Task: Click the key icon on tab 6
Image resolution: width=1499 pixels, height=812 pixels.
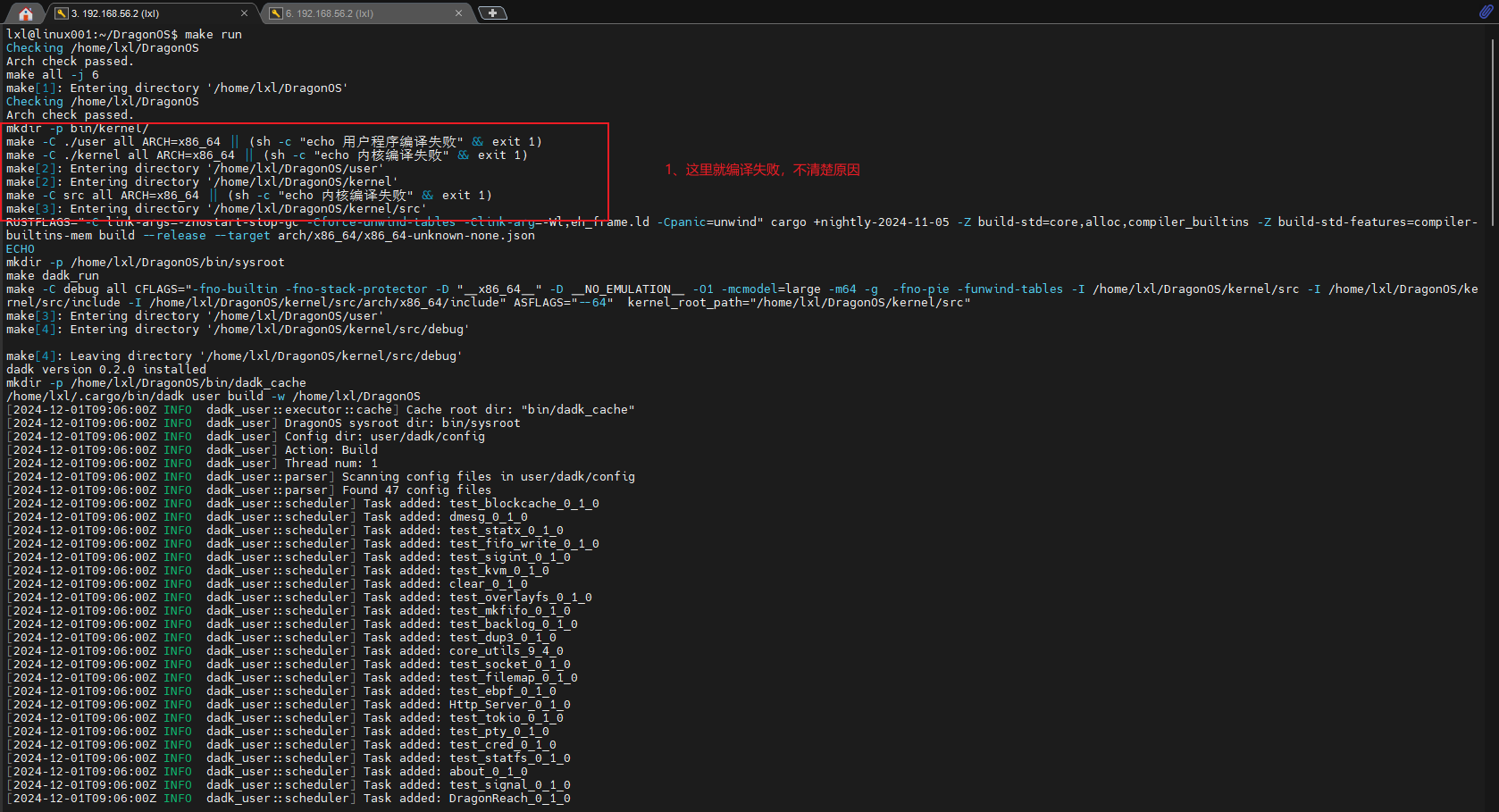Action: 276,13
